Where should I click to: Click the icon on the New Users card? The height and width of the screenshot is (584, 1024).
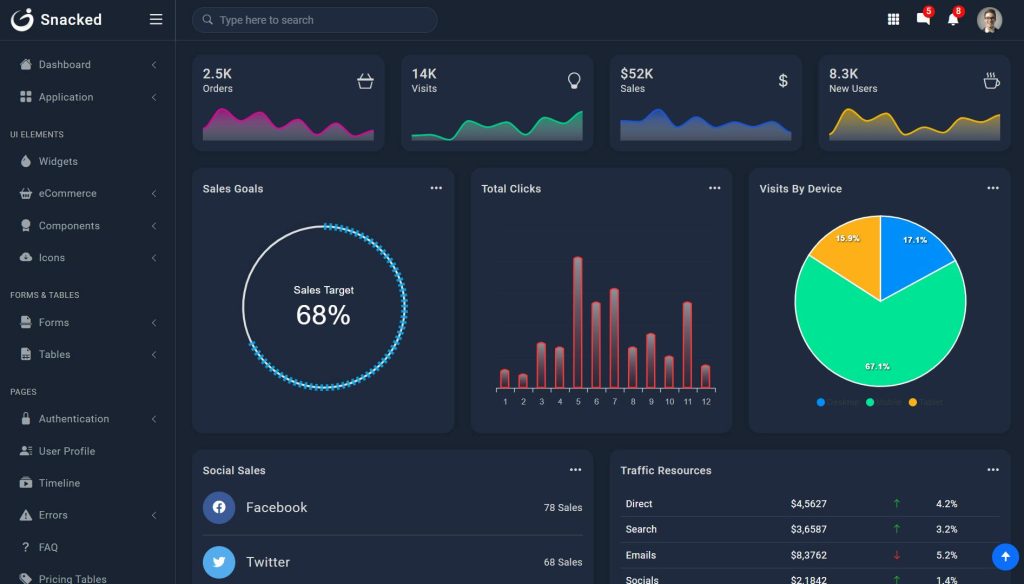point(991,80)
